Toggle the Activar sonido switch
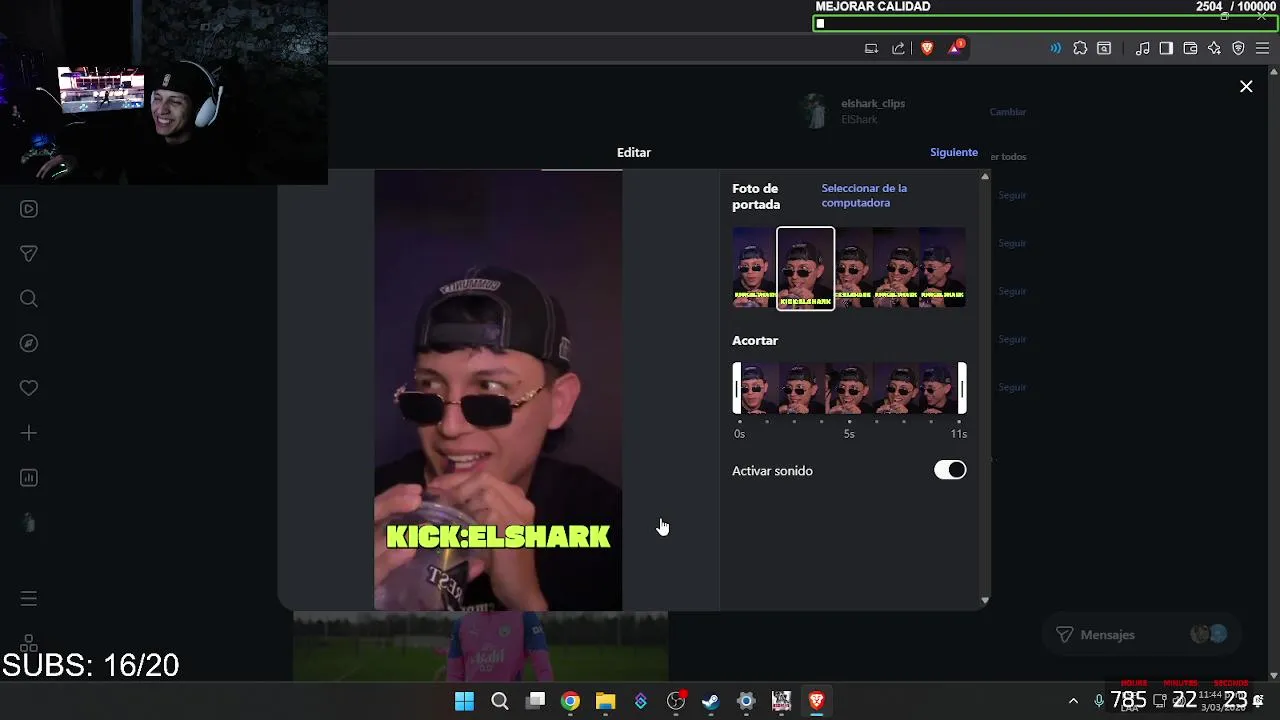This screenshot has height=720, width=1280. (950, 470)
